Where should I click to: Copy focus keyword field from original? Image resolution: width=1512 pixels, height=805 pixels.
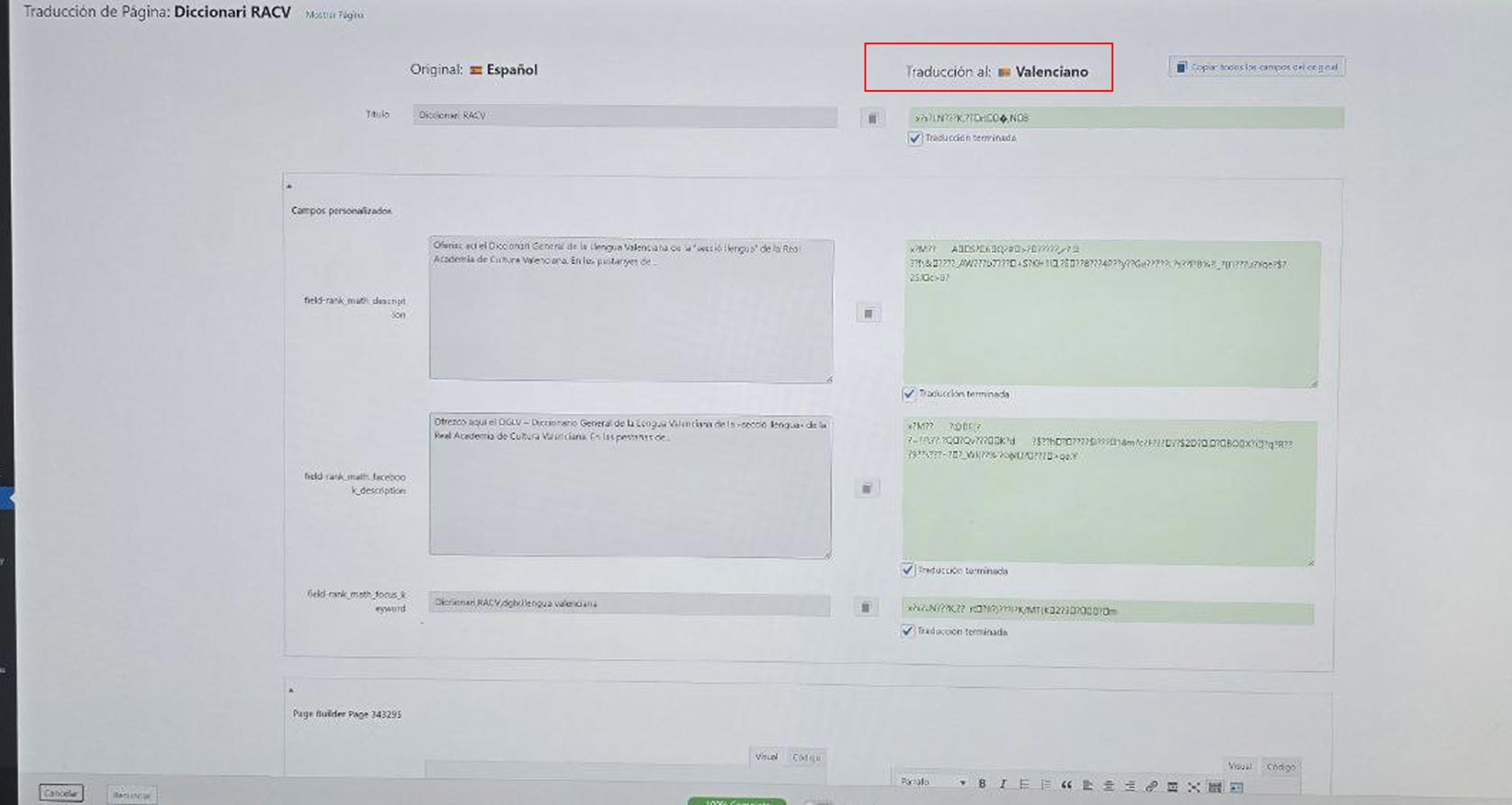[x=865, y=608]
